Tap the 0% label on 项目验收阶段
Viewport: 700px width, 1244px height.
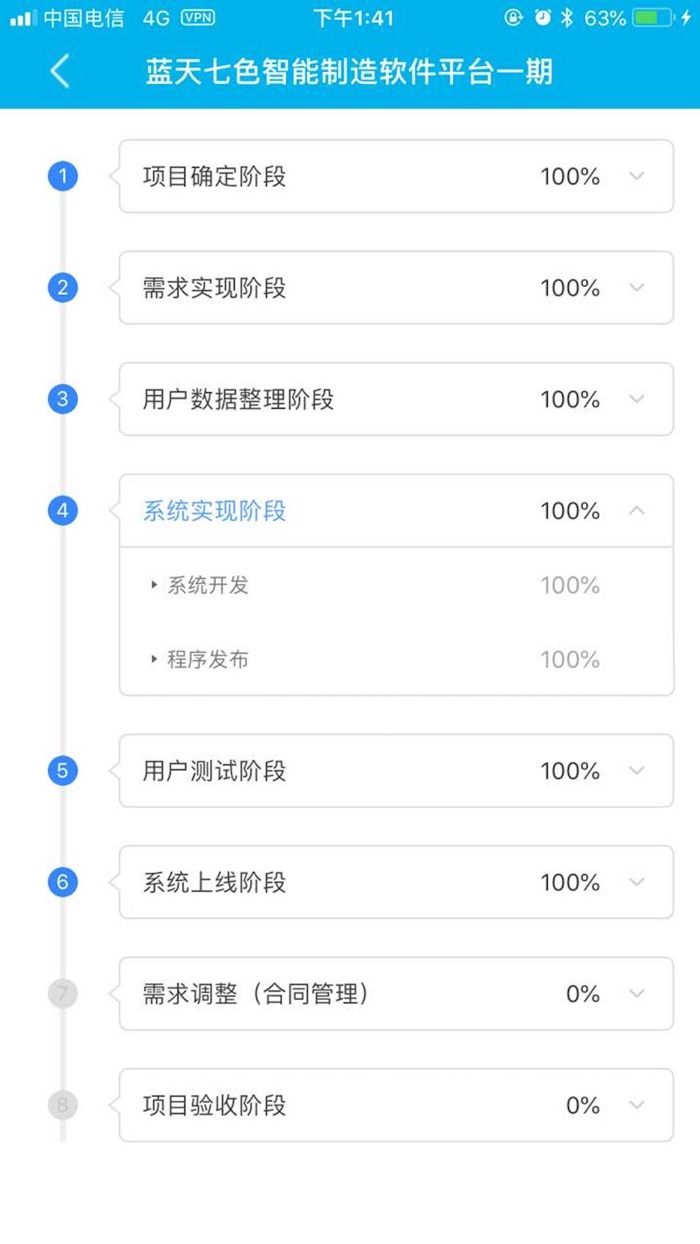pyautogui.click(x=582, y=1105)
